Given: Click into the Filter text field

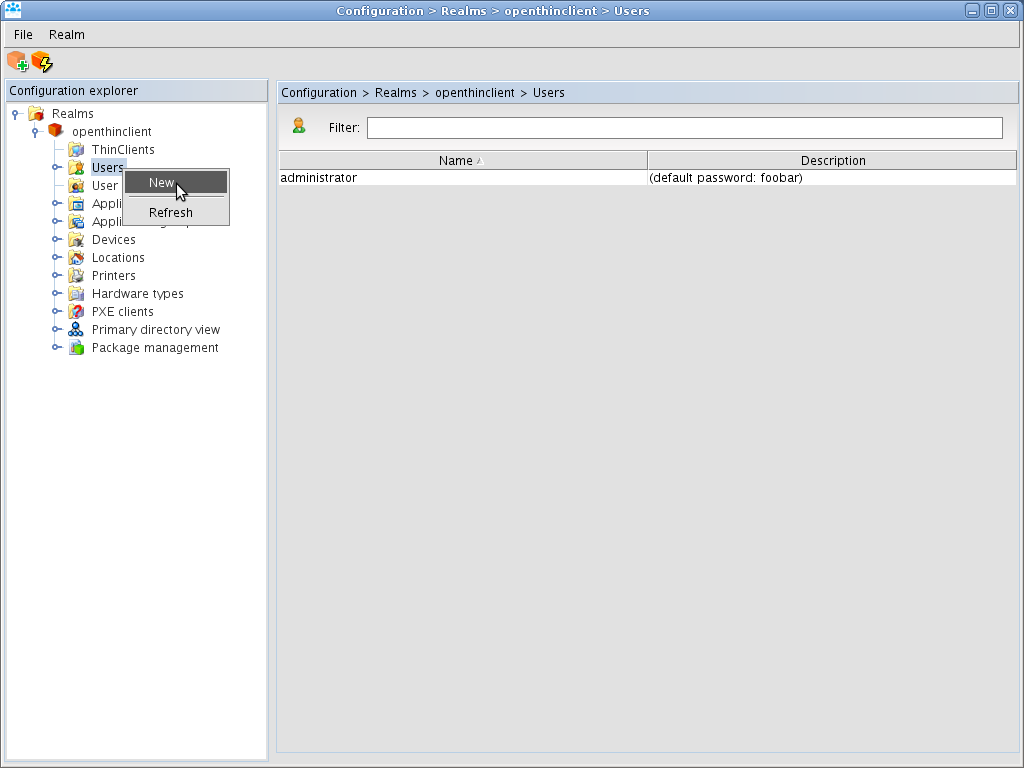Looking at the screenshot, I should click(x=684, y=128).
